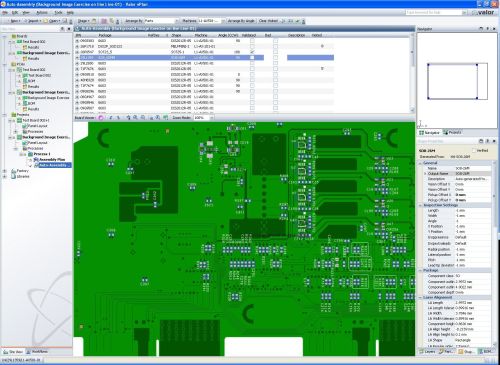Open the Actions menu
The height and width of the screenshot is (365, 500).
(42, 12)
